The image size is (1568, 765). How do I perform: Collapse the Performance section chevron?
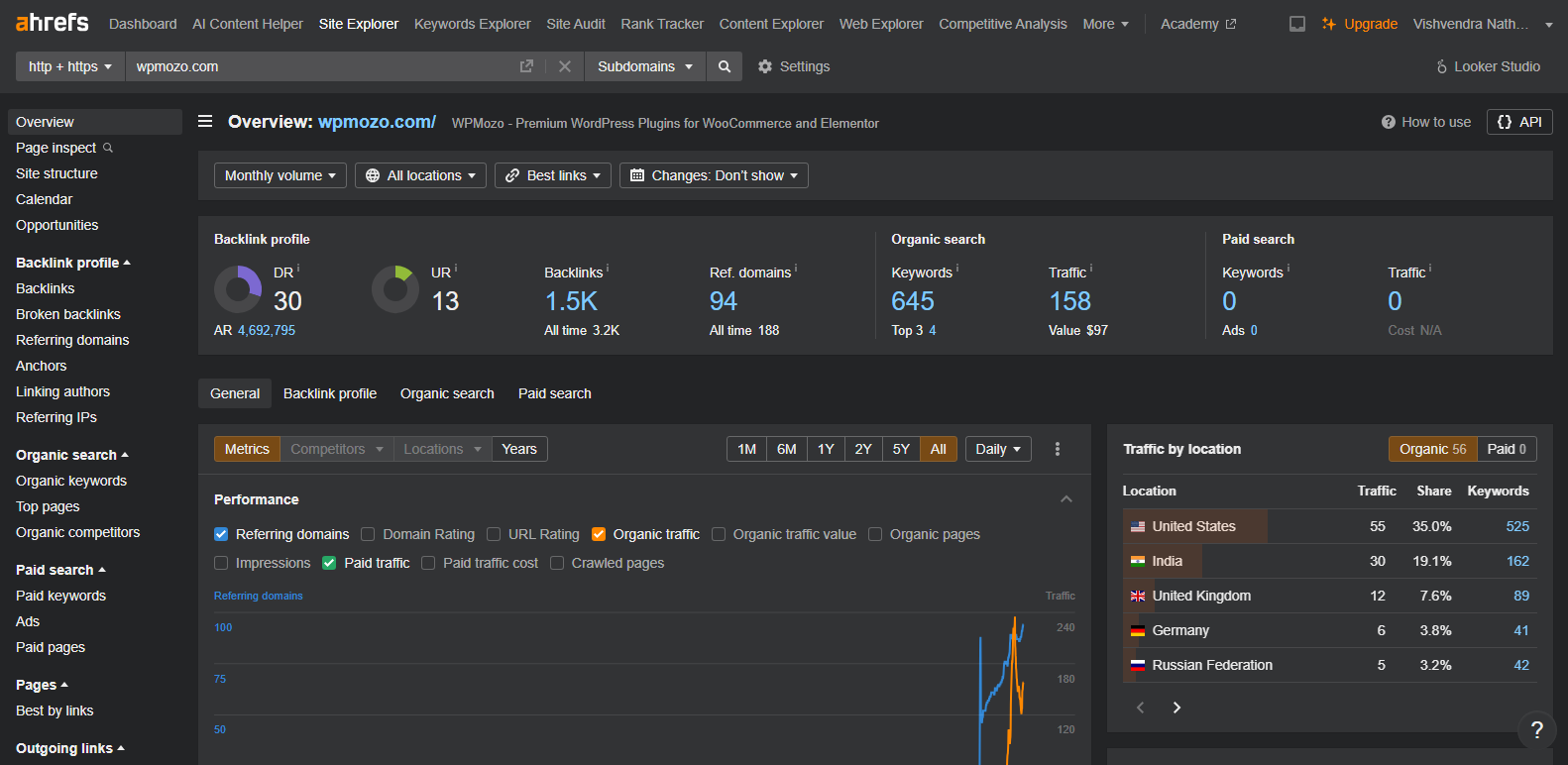click(x=1066, y=499)
